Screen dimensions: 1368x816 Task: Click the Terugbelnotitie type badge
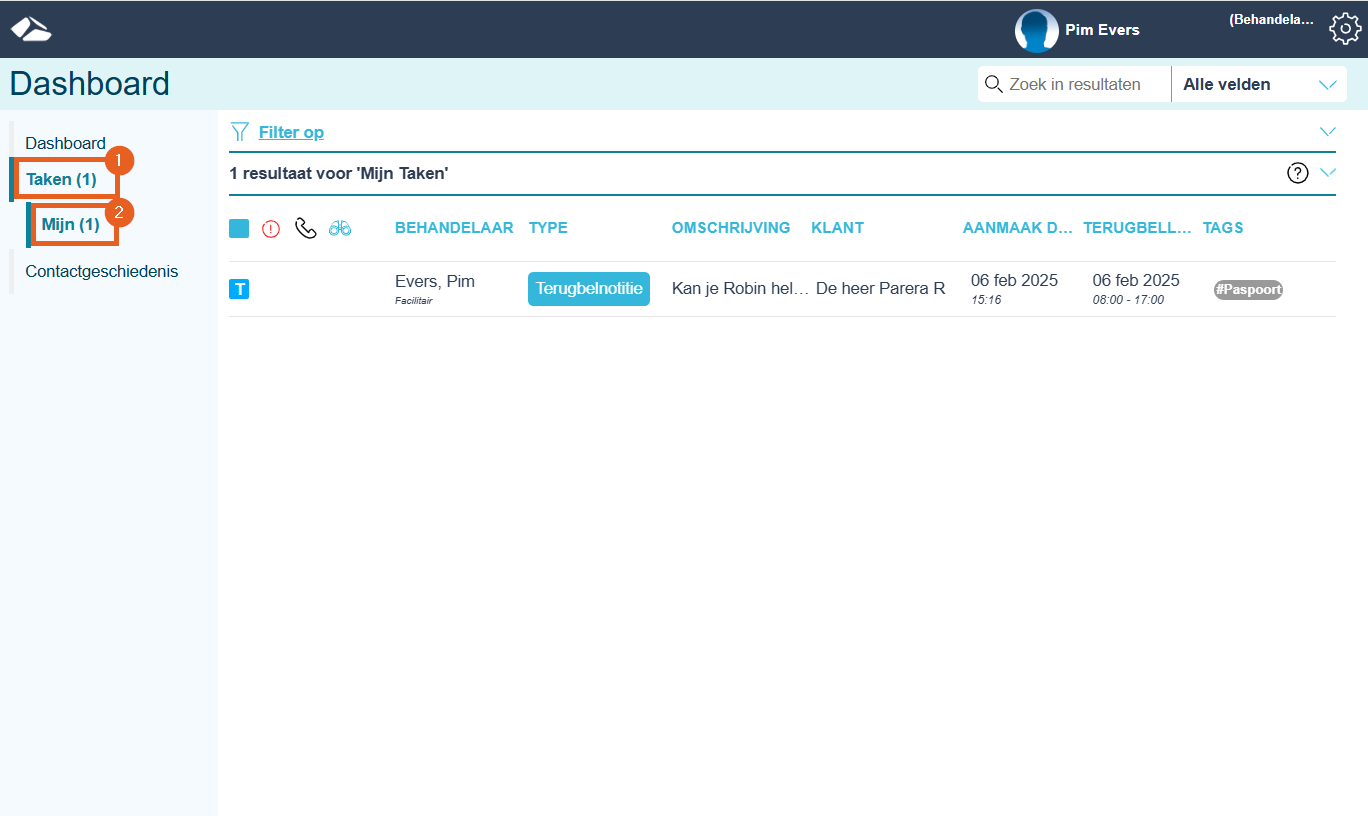click(589, 289)
